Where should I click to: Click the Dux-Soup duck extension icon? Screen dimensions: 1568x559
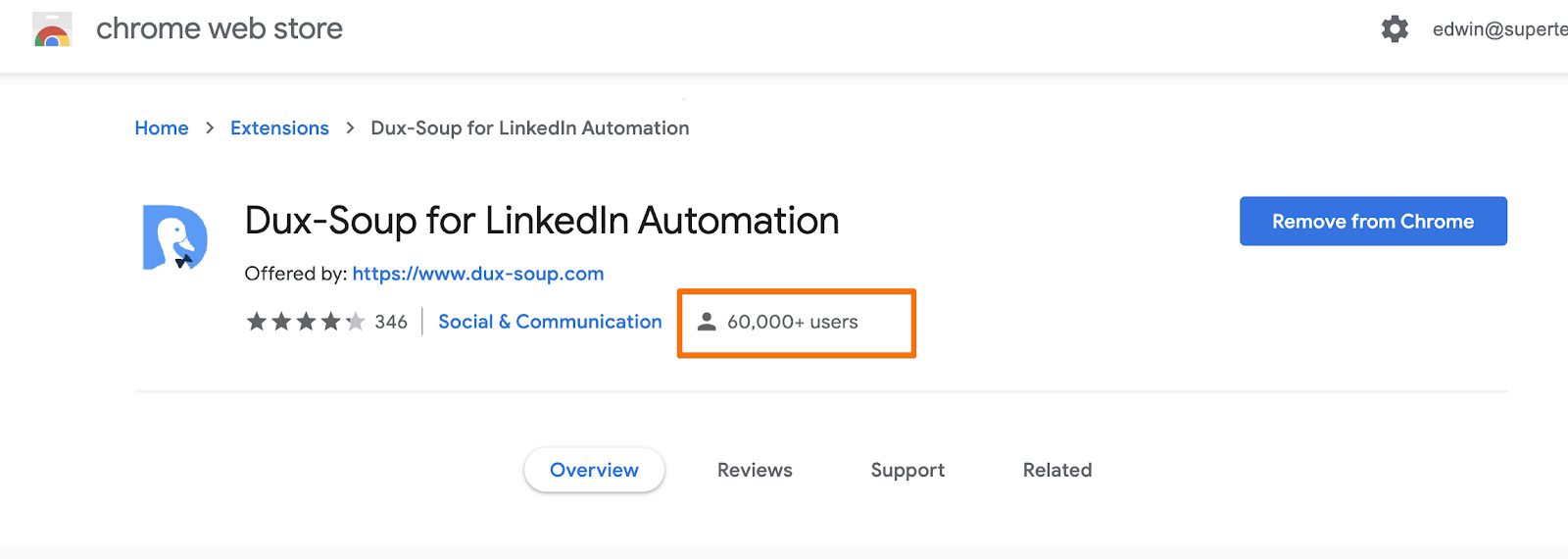[x=175, y=236]
